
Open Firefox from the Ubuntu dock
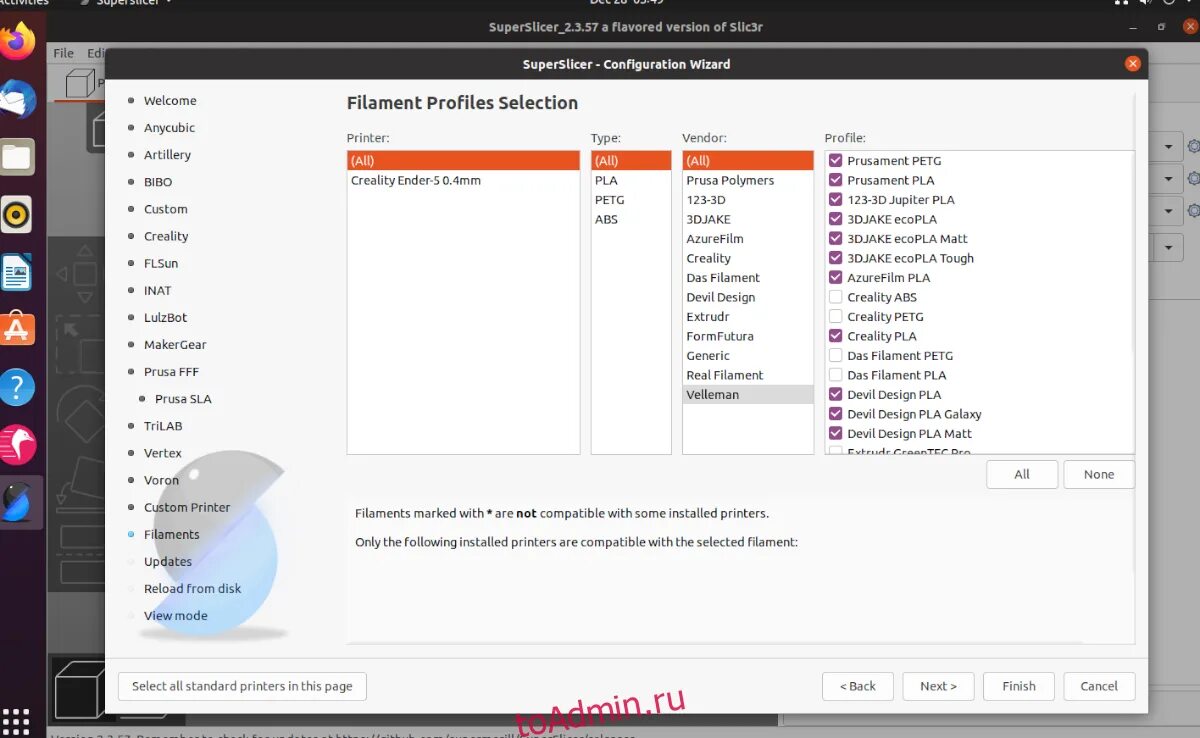(x=18, y=40)
